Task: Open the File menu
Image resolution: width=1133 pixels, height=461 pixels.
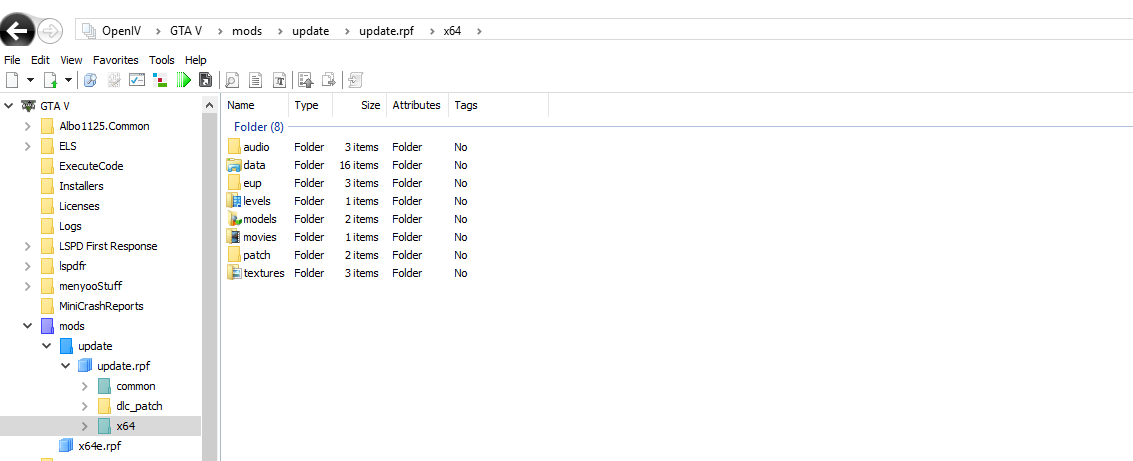Action: click(x=12, y=60)
